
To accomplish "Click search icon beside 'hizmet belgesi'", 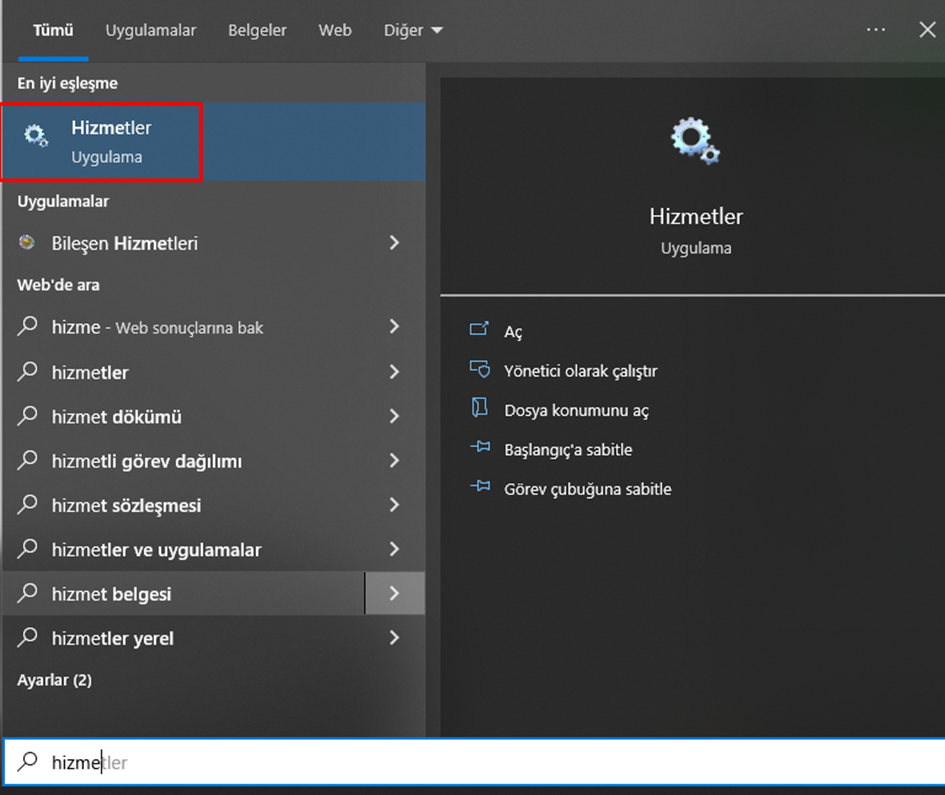I will 28,593.
